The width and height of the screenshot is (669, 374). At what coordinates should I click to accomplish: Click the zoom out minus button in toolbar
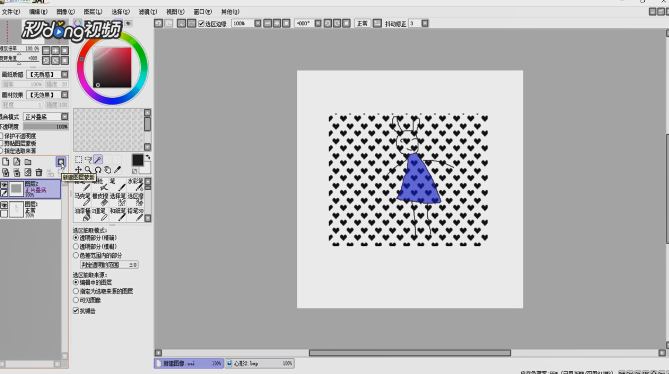click(267, 23)
